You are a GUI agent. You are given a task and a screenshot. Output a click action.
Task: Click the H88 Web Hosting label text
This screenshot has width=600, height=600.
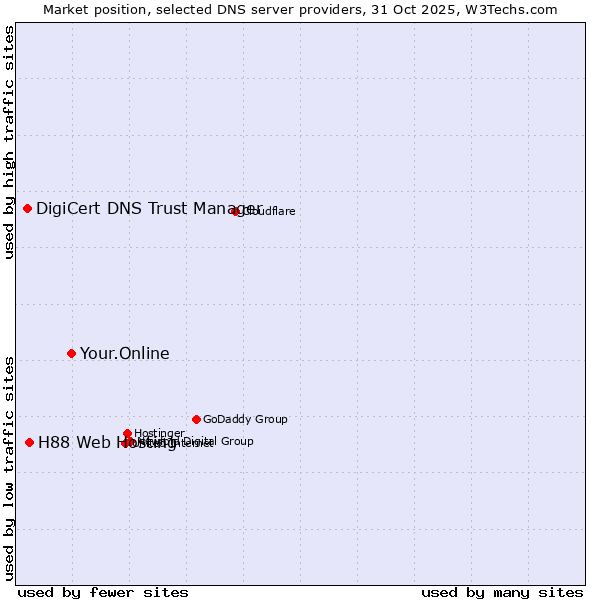(80, 443)
